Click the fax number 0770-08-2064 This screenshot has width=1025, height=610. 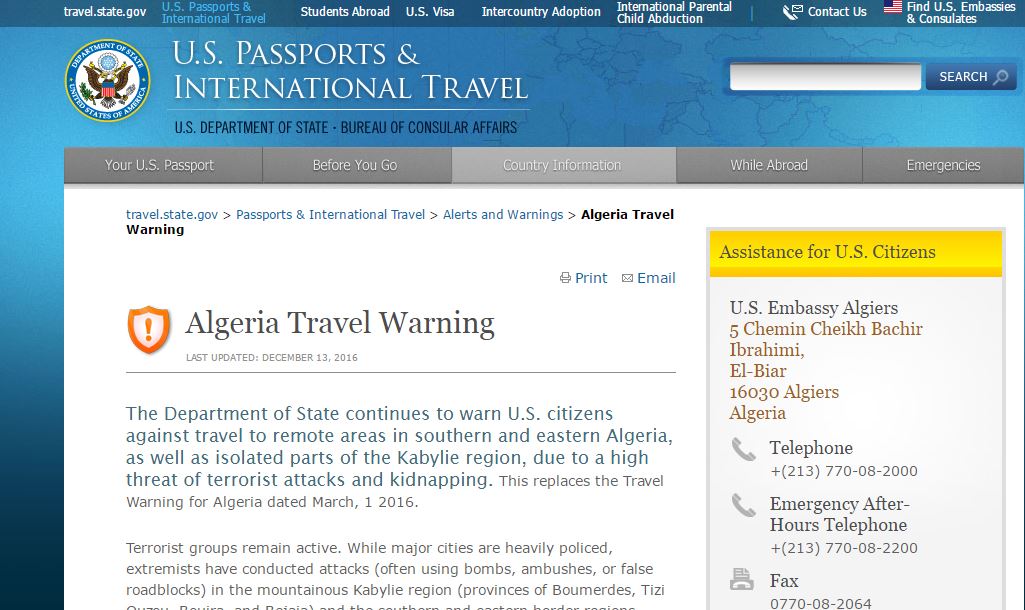(x=820, y=603)
